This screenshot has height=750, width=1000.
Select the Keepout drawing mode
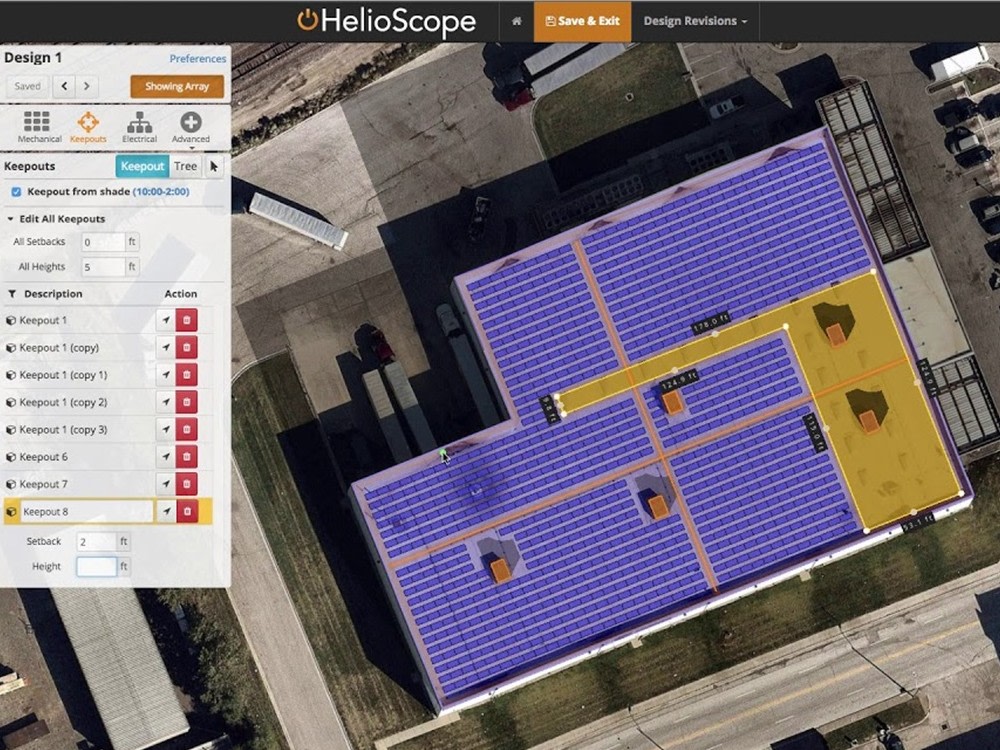142,166
